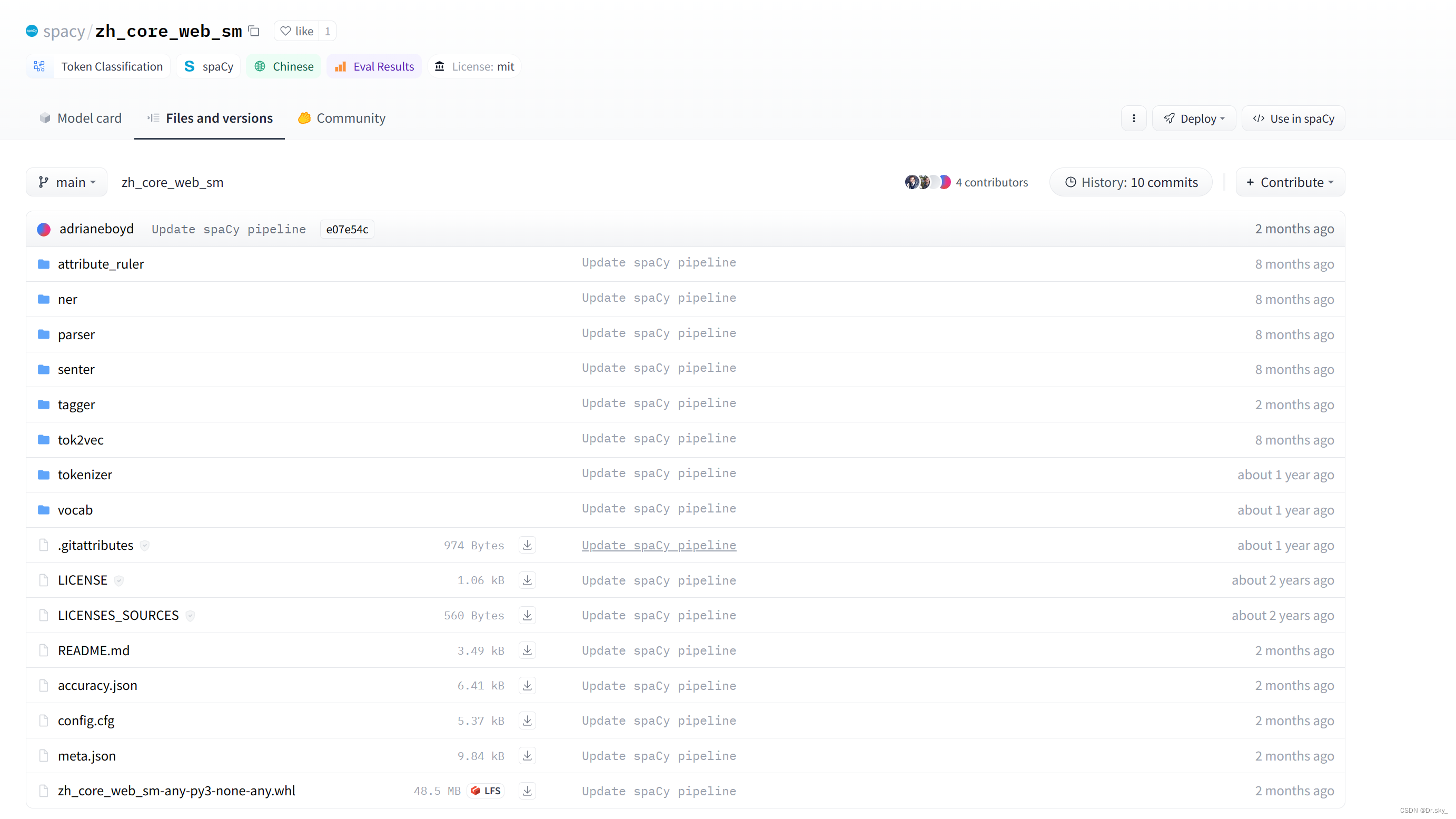Click the contributors avatar group
Image resolution: width=1456 pixels, height=819 pixels.
[x=927, y=182]
